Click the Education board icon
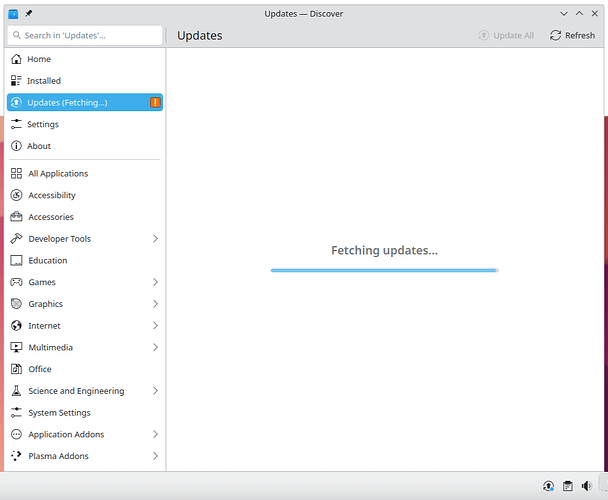The image size is (608, 500). pyautogui.click(x=16, y=260)
